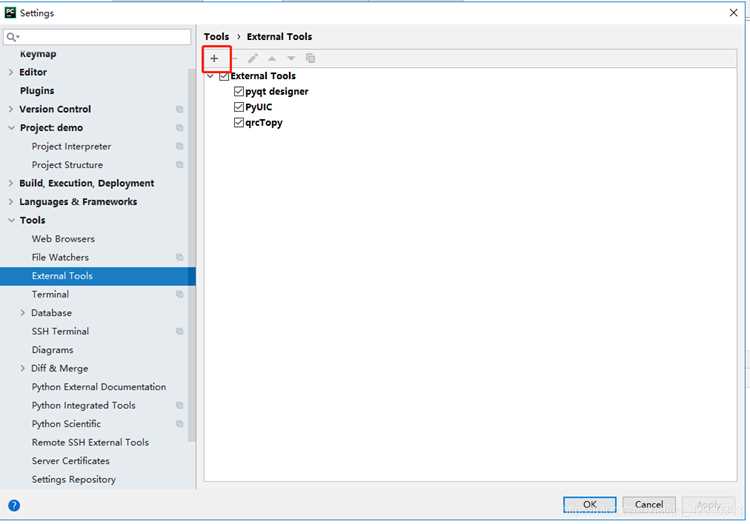750x524 pixels.
Task: Expand Languages & Frameworks section
Action: pyautogui.click(x=11, y=202)
